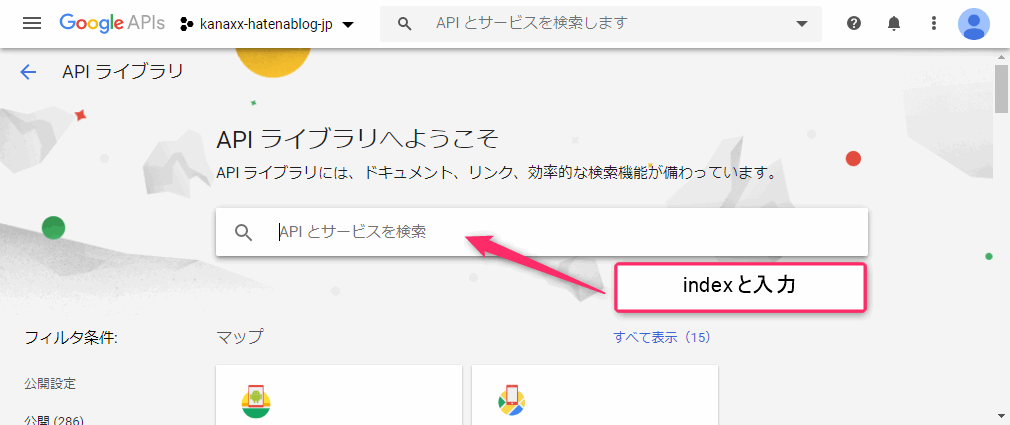The width and height of the screenshot is (1010, 425).
Task: Click the magnifier icon in the top search bar
Action: click(405, 24)
